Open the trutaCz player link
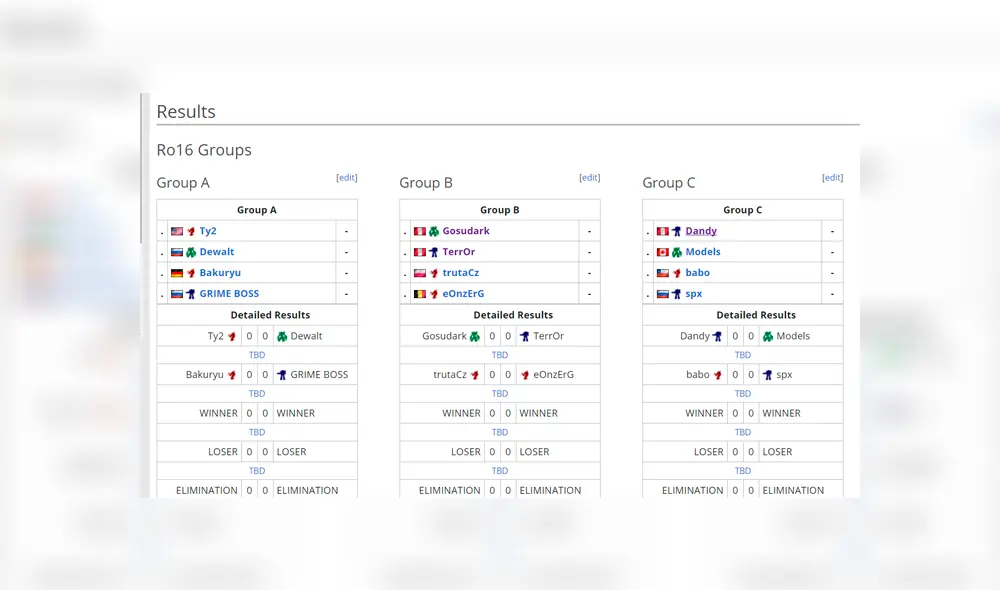The height and width of the screenshot is (590, 1000). click(461, 272)
